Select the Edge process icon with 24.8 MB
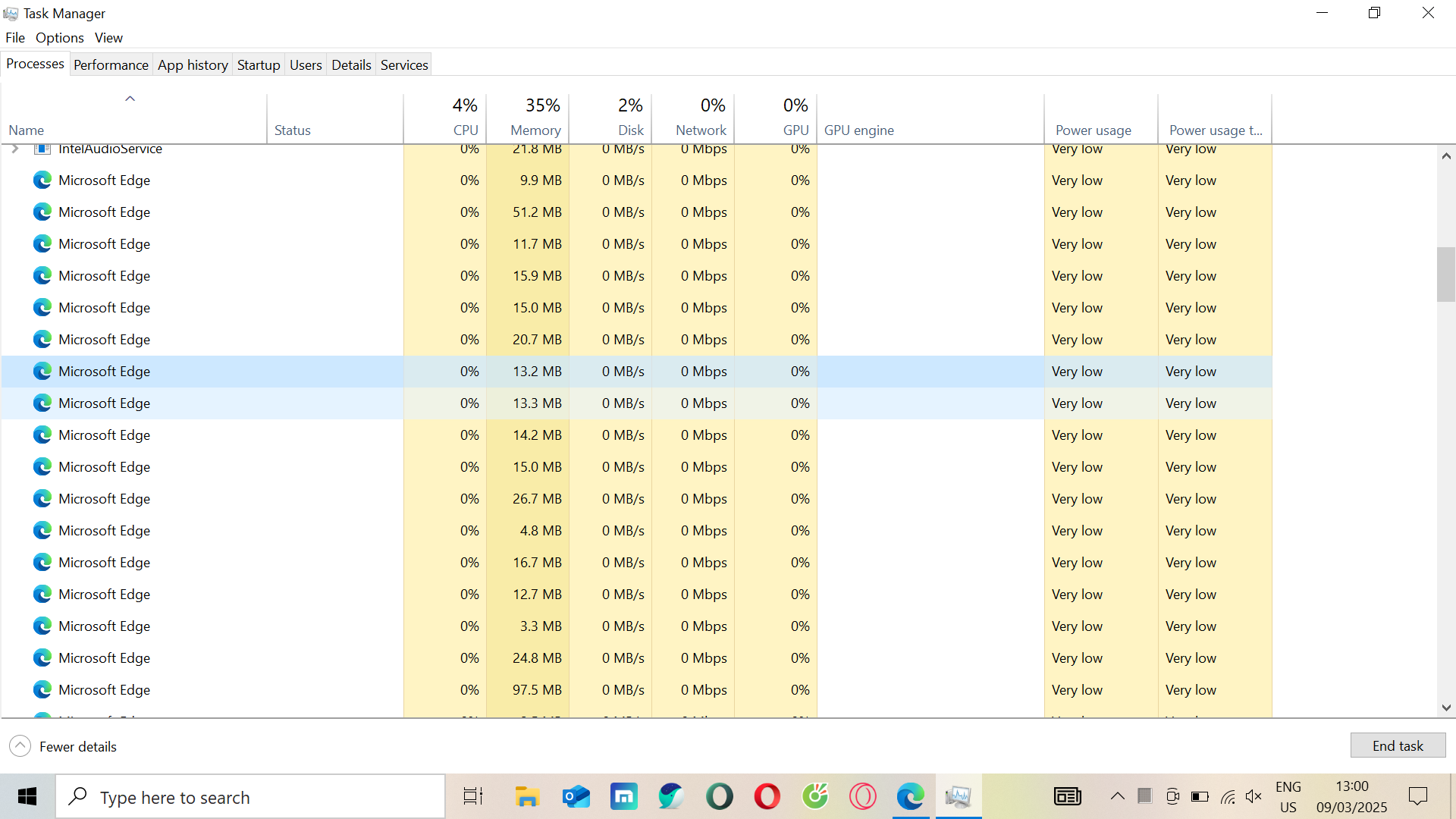 [x=42, y=658]
